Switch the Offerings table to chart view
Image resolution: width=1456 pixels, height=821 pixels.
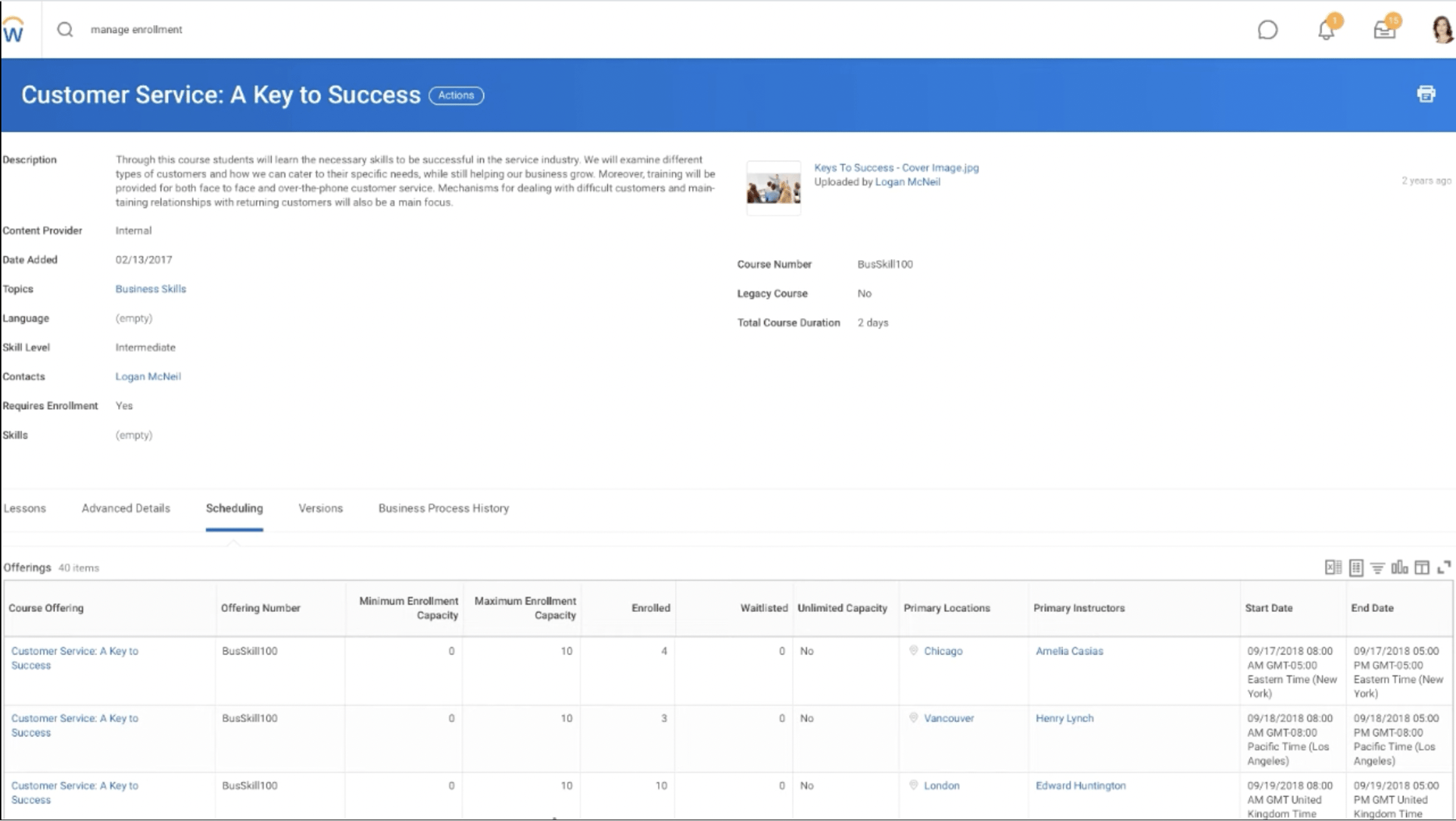(x=1400, y=567)
